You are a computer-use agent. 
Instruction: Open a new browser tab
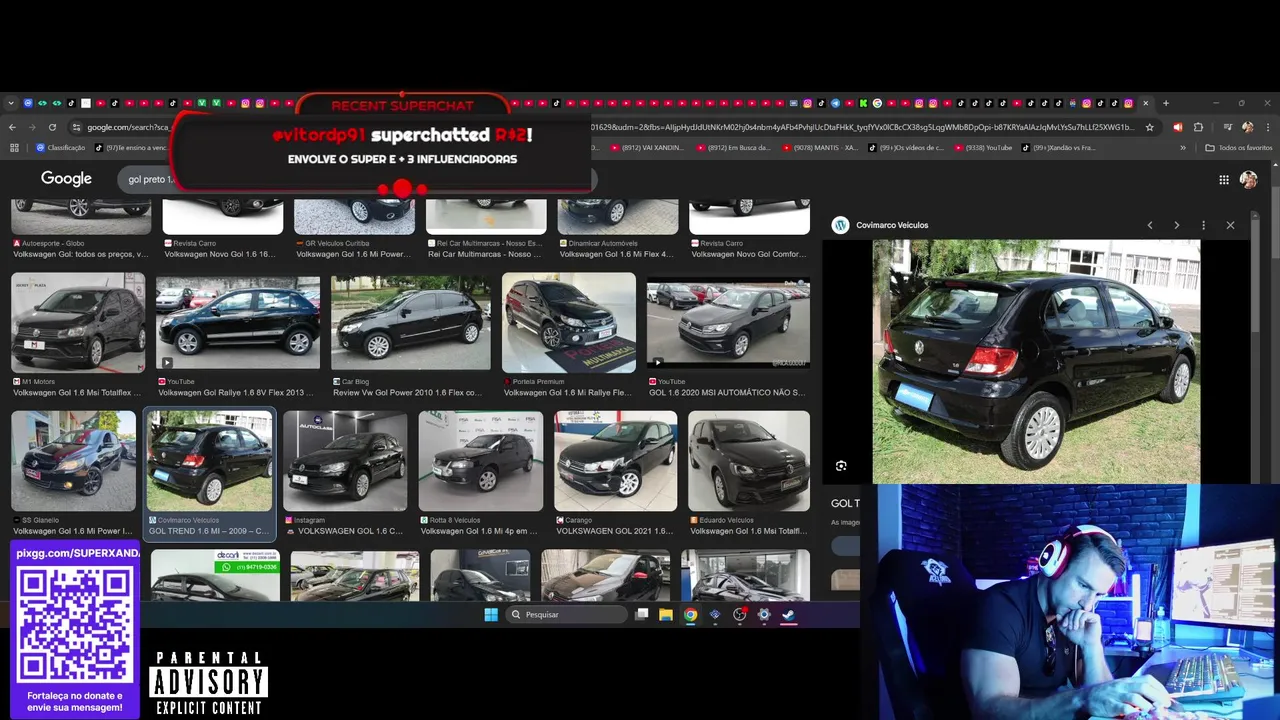1165,103
